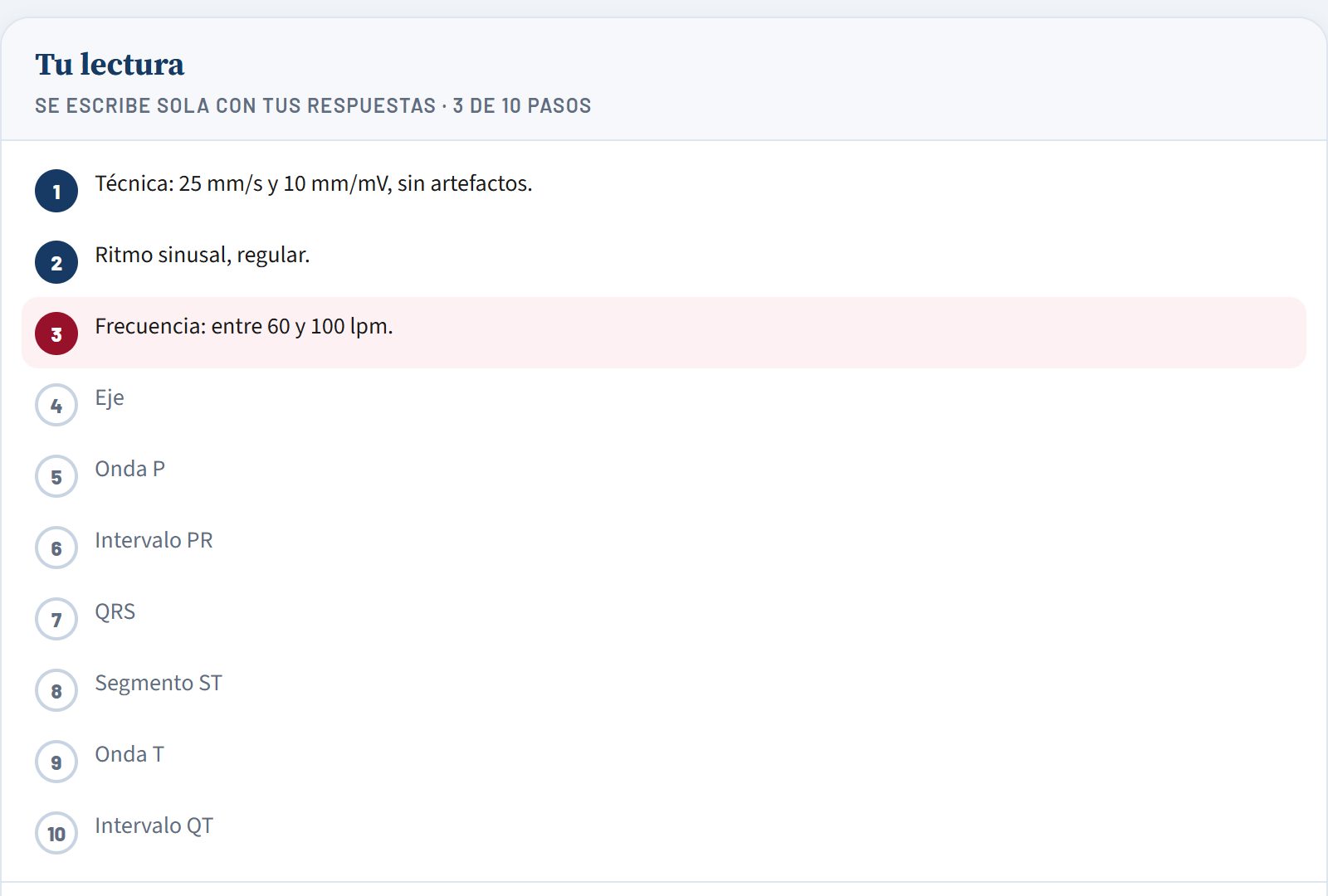Click the 'Intervalo QT' step label

click(154, 825)
